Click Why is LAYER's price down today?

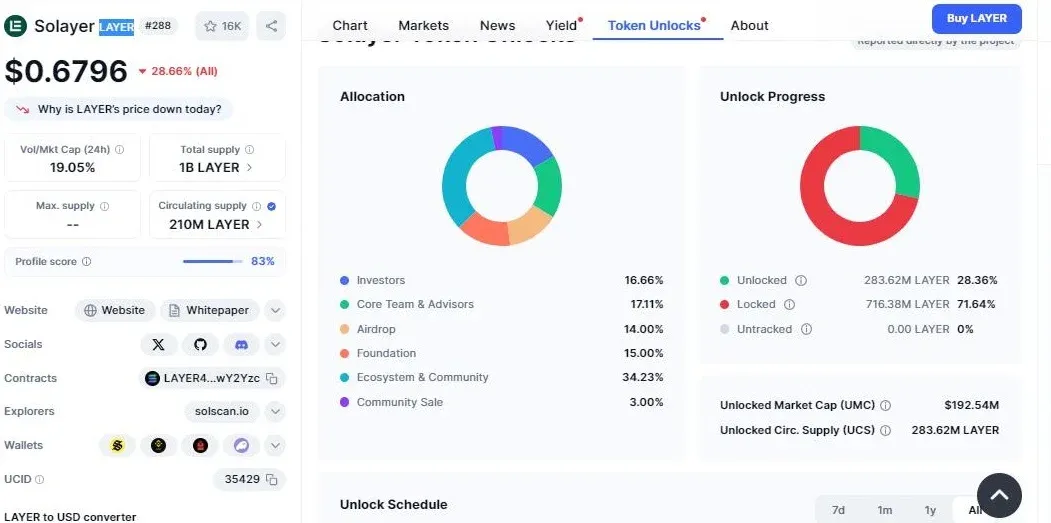[119, 109]
